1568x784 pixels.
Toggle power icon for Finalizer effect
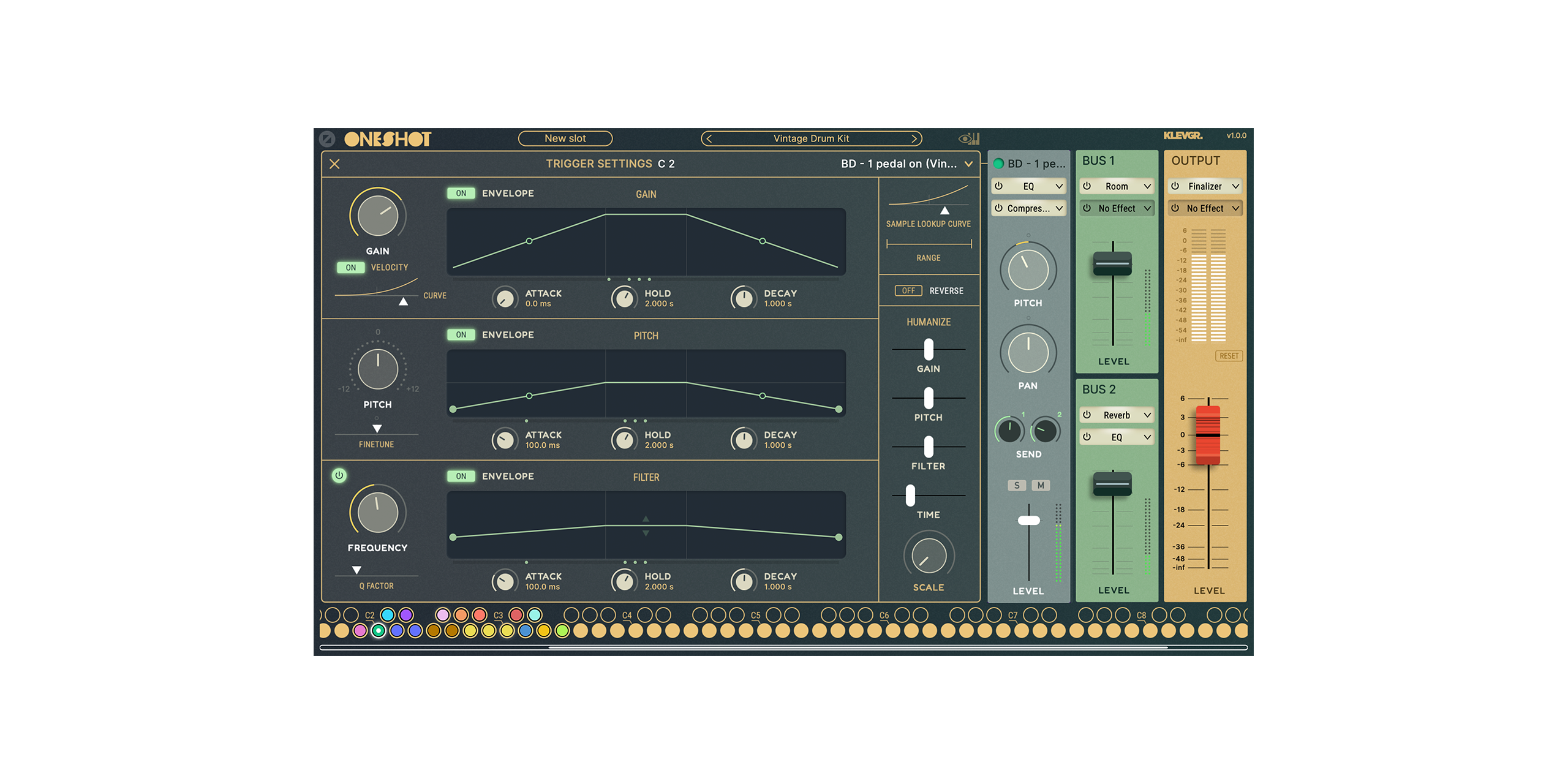(1175, 186)
